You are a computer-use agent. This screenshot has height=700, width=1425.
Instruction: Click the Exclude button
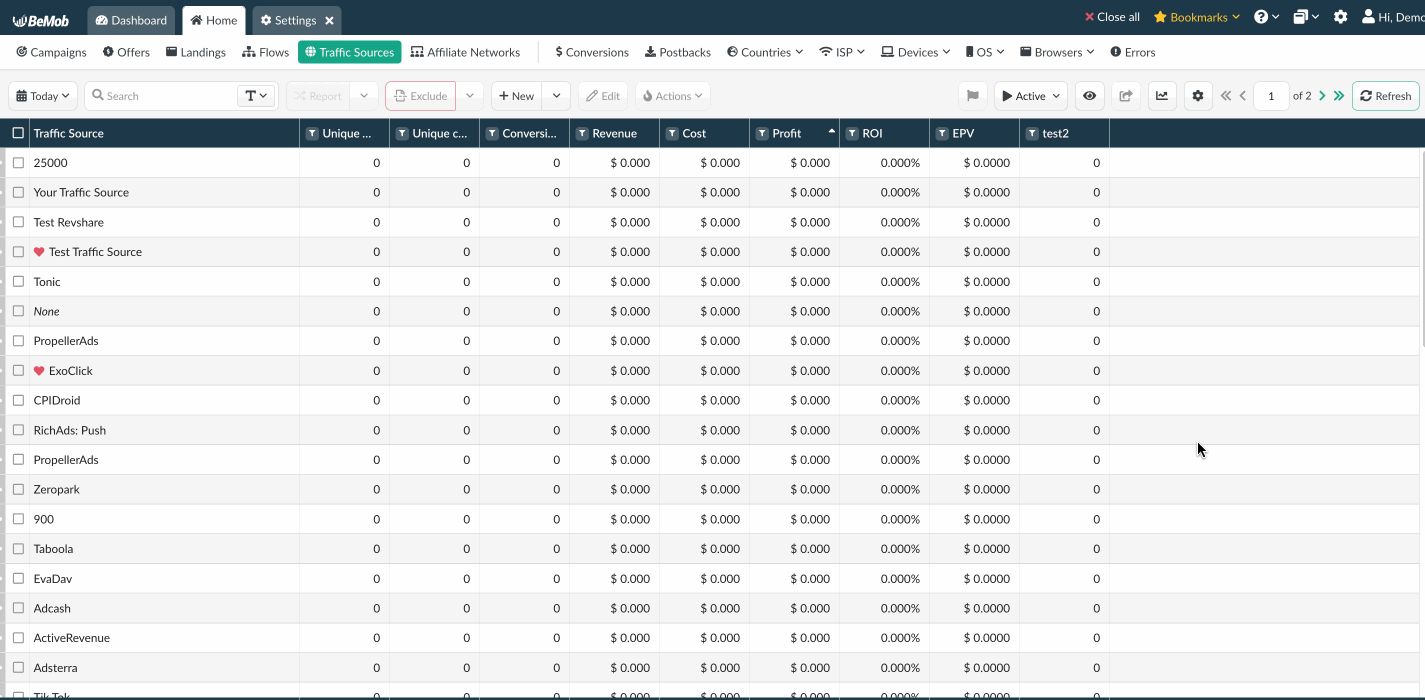tap(421, 96)
